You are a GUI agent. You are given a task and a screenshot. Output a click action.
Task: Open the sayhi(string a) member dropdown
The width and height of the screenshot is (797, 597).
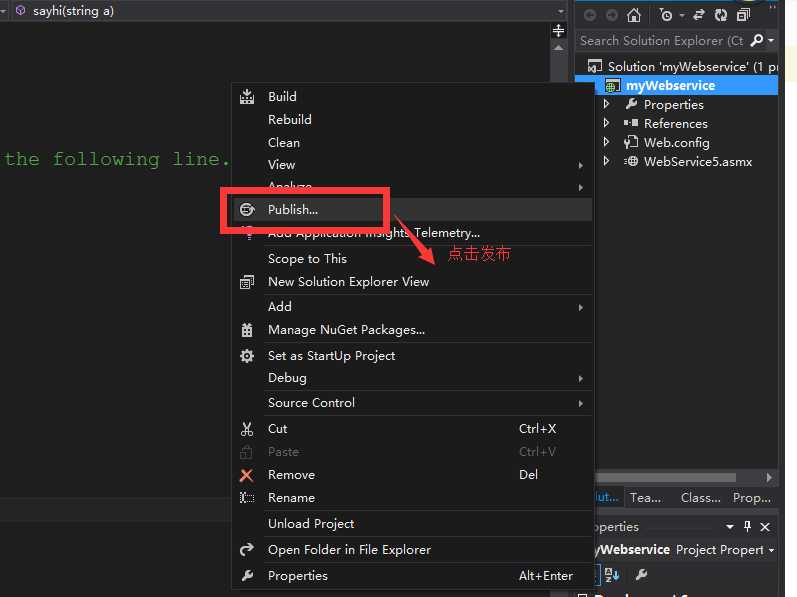click(x=561, y=11)
